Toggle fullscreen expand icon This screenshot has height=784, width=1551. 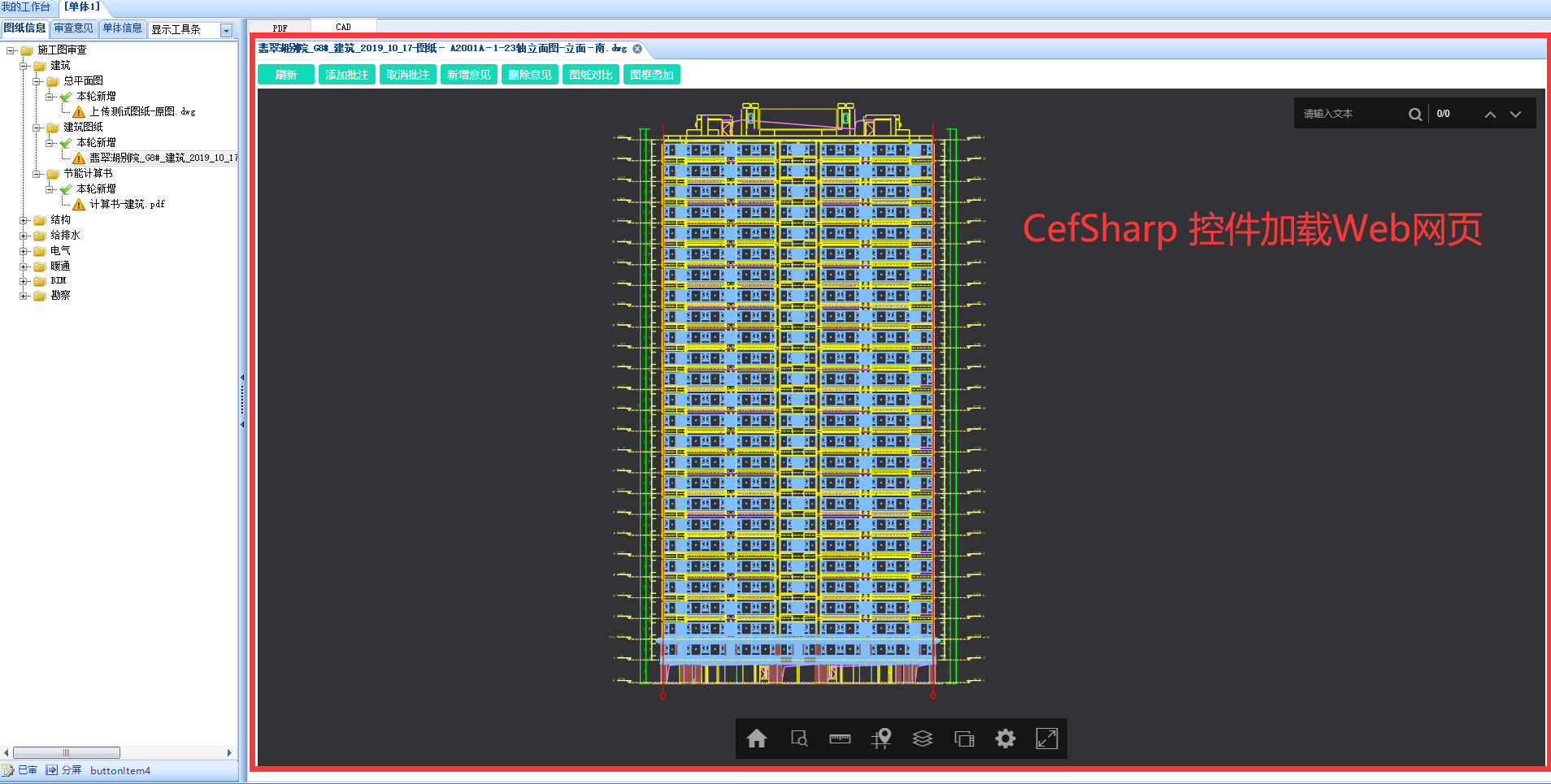[x=1047, y=739]
